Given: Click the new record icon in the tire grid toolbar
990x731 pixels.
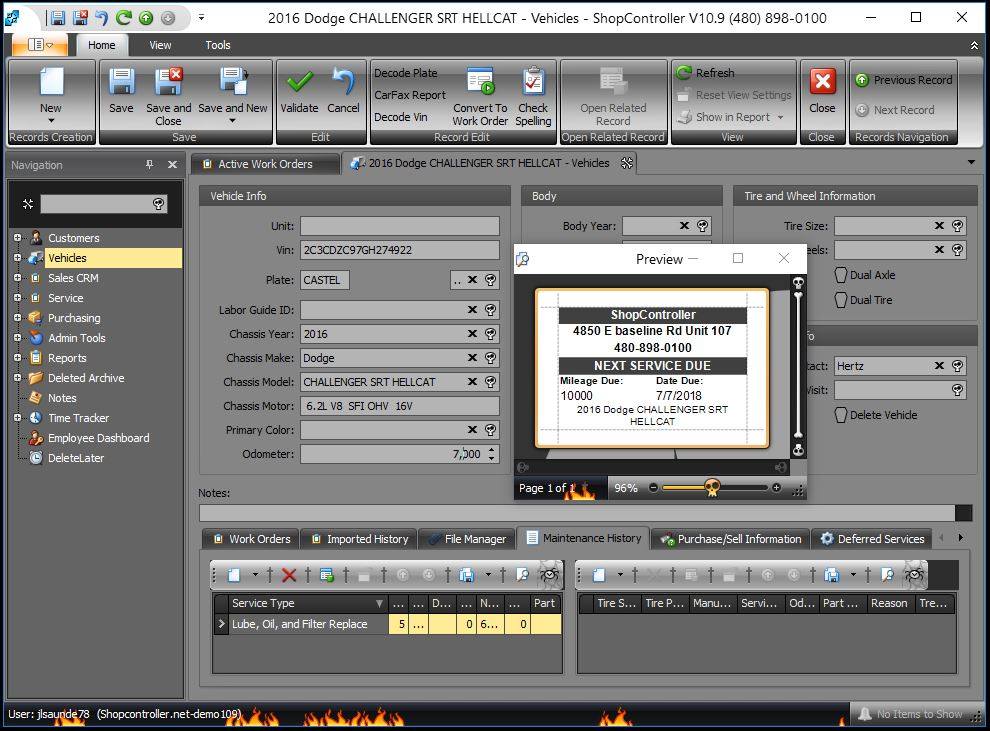Looking at the screenshot, I should [x=599, y=574].
